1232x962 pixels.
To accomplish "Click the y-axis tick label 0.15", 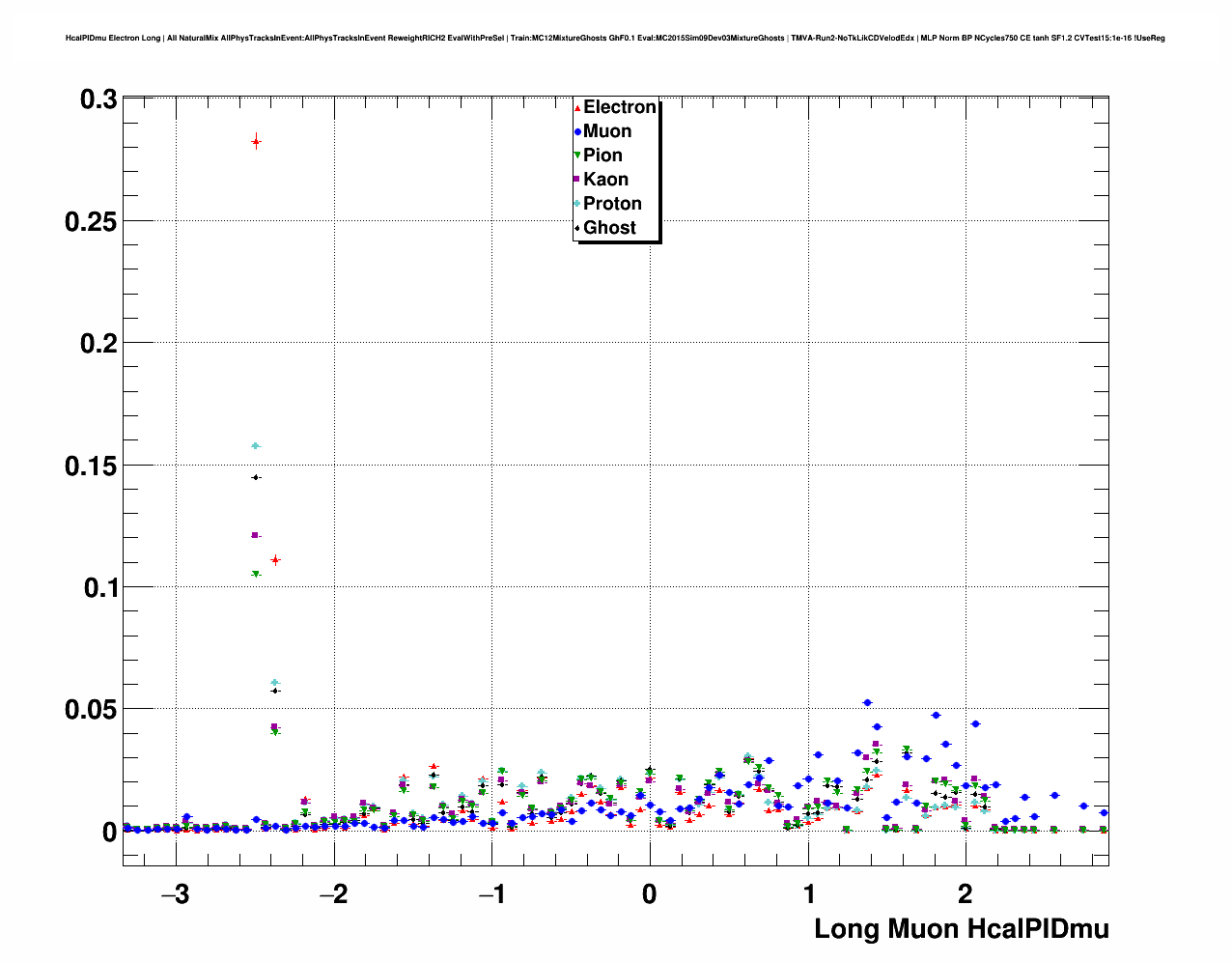I will [x=91, y=467].
